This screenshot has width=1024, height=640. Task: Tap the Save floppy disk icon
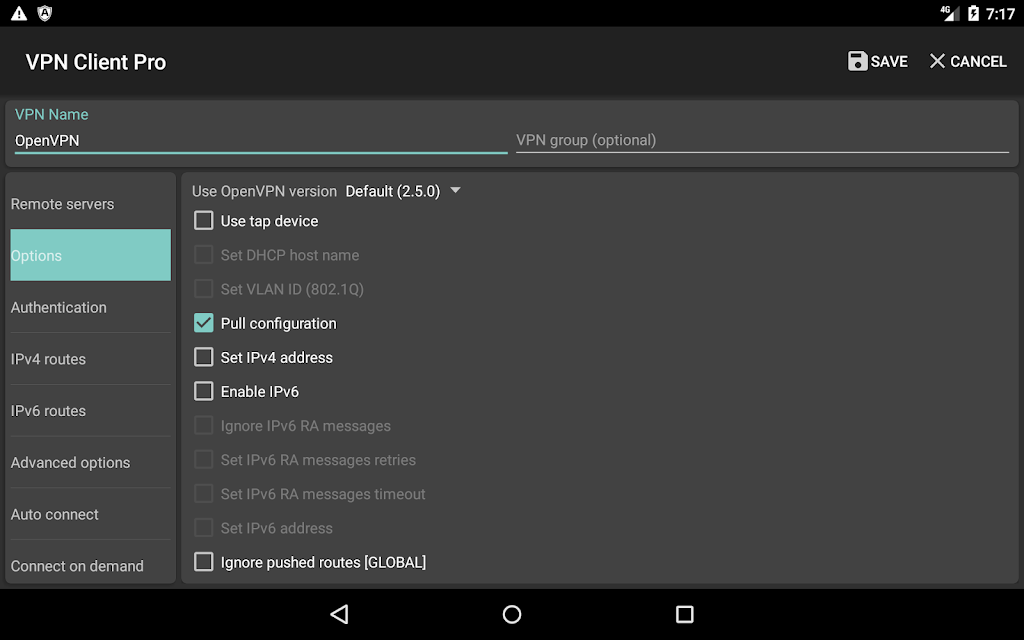point(857,61)
